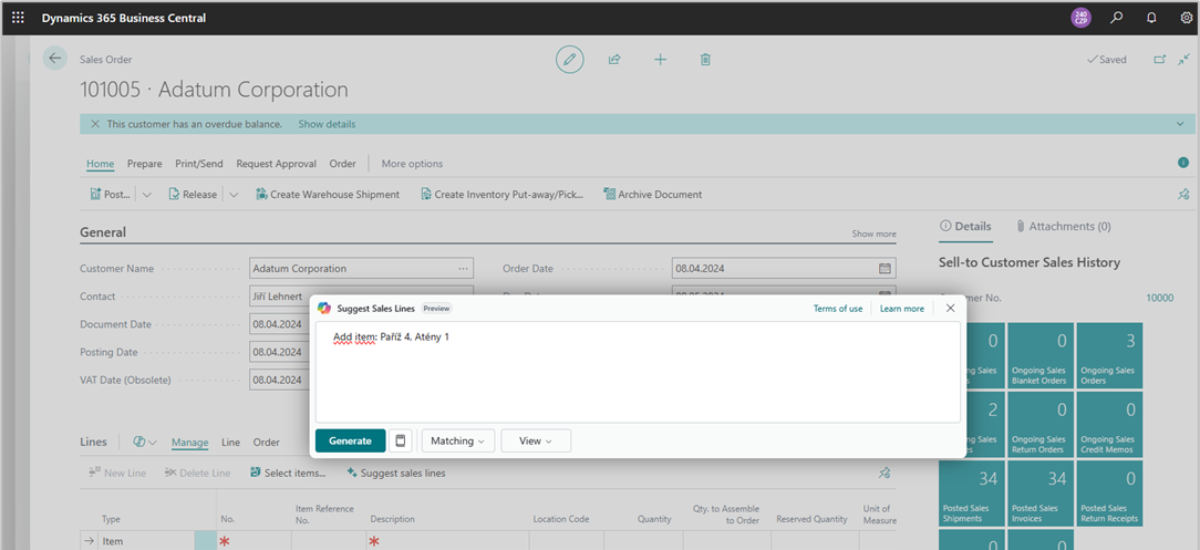
Task: Open the Terms of use link
Action: click(837, 309)
